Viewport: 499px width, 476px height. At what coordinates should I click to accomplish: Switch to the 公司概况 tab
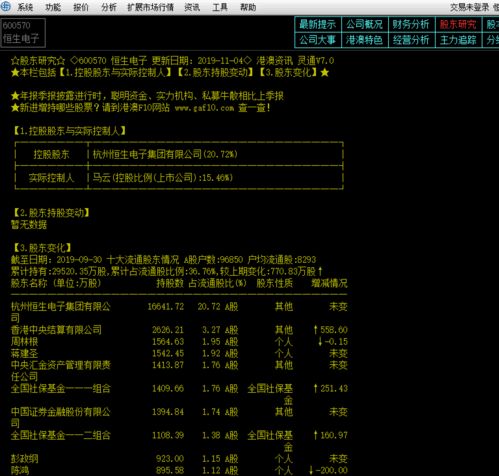pyautogui.click(x=365, y=24)
